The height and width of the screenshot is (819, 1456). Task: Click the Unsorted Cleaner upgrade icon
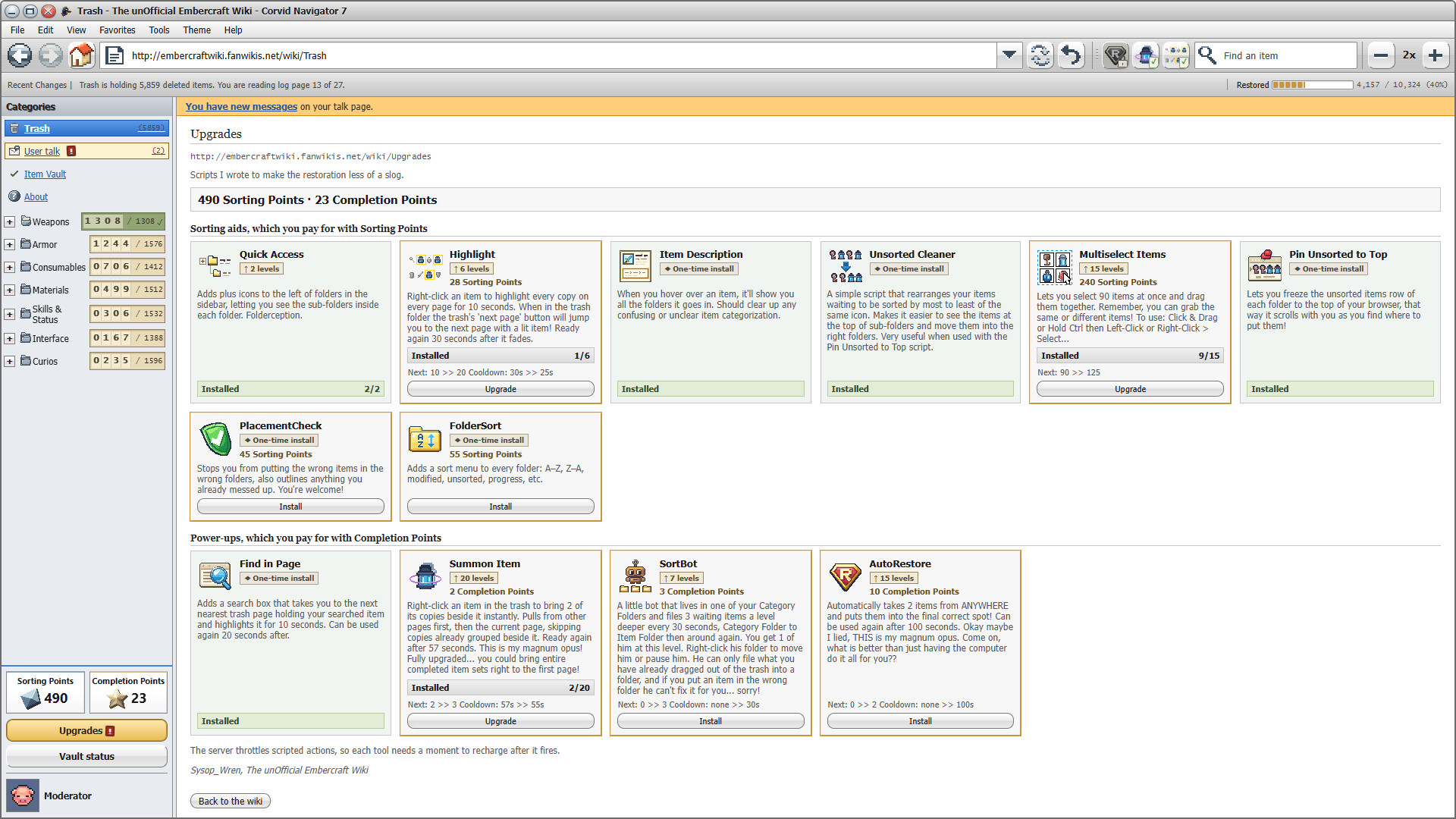[846, 265]
